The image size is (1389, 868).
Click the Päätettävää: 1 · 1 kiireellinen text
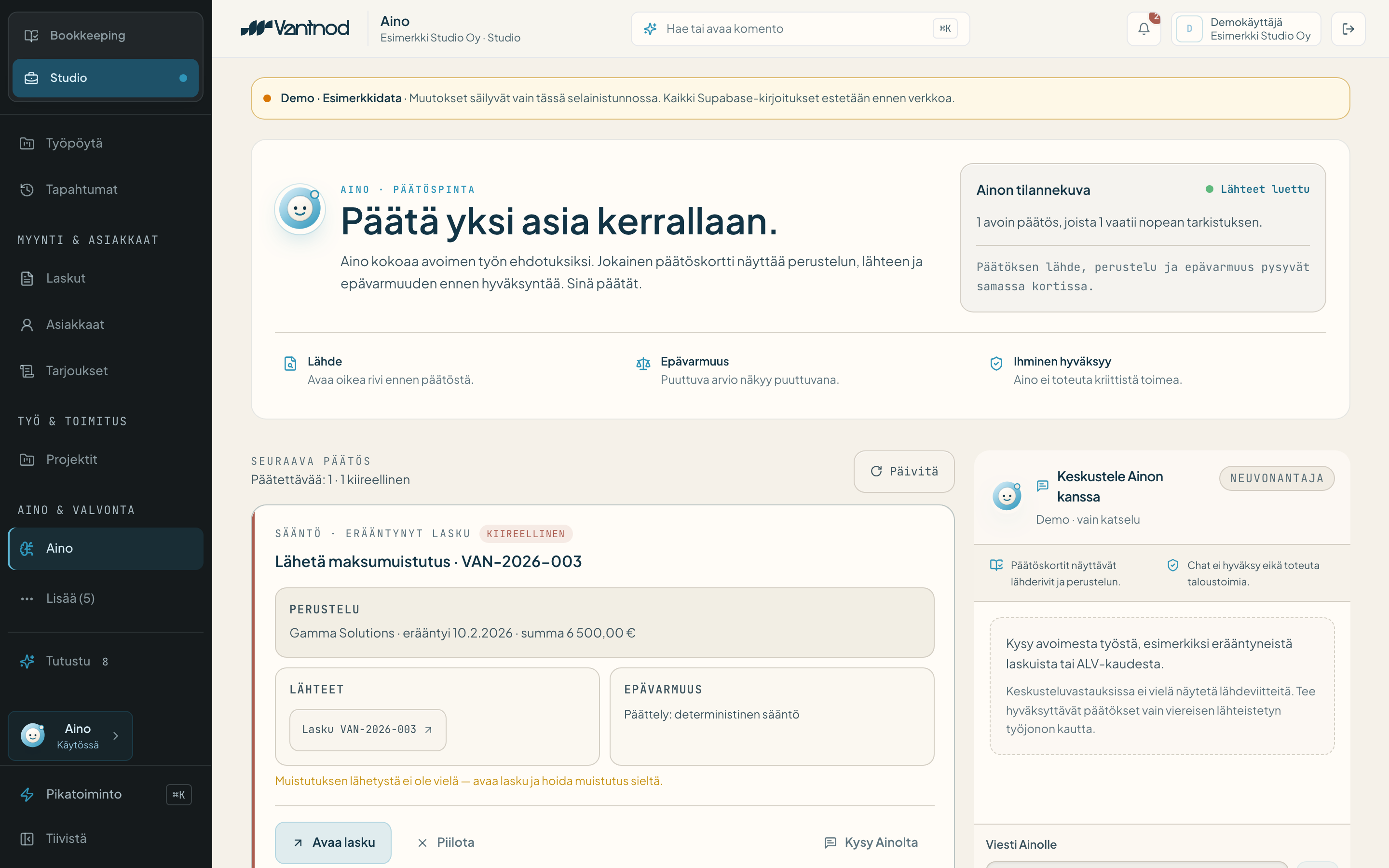pos(330,480)
